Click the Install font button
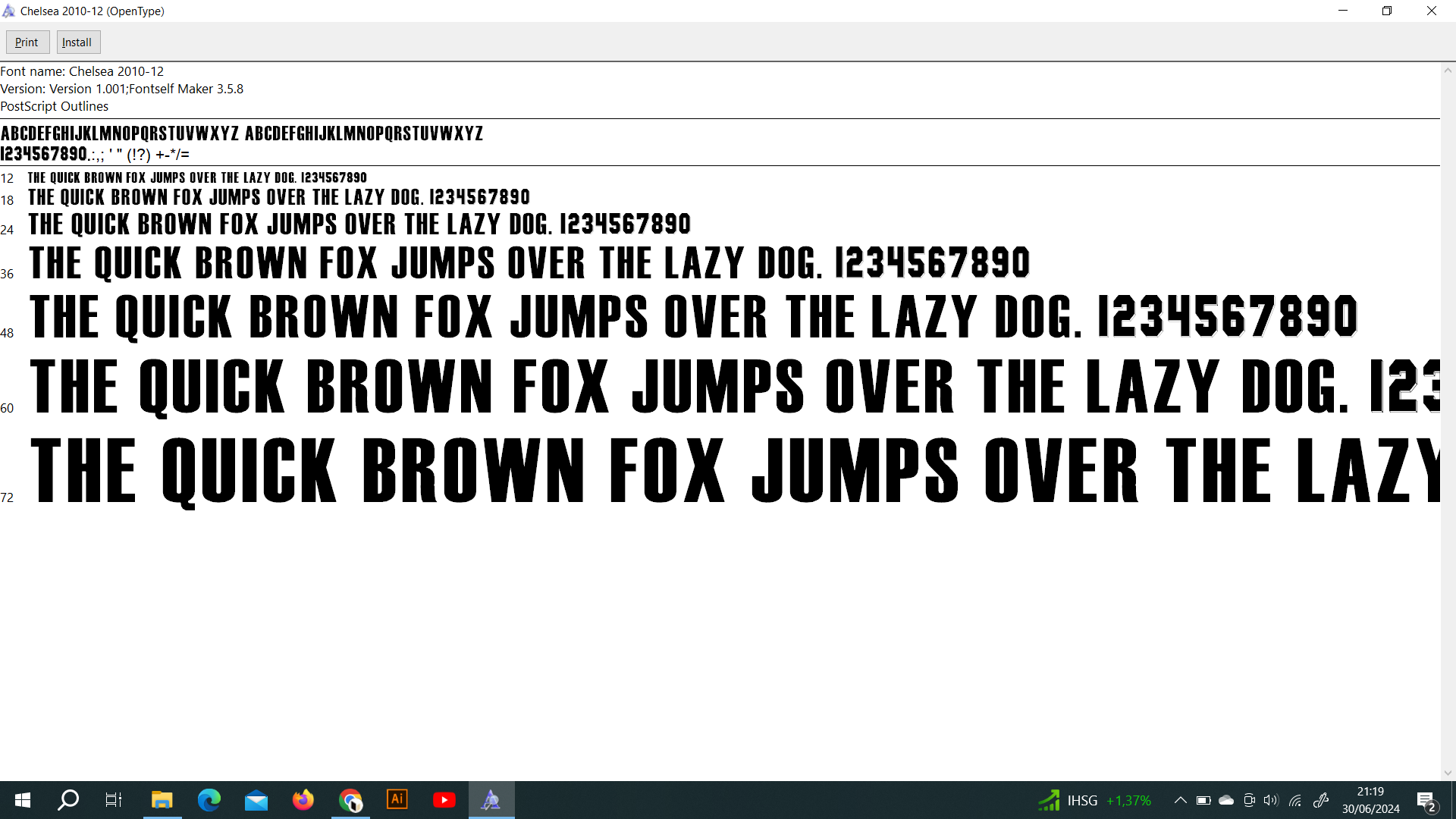 click(77, 42)
